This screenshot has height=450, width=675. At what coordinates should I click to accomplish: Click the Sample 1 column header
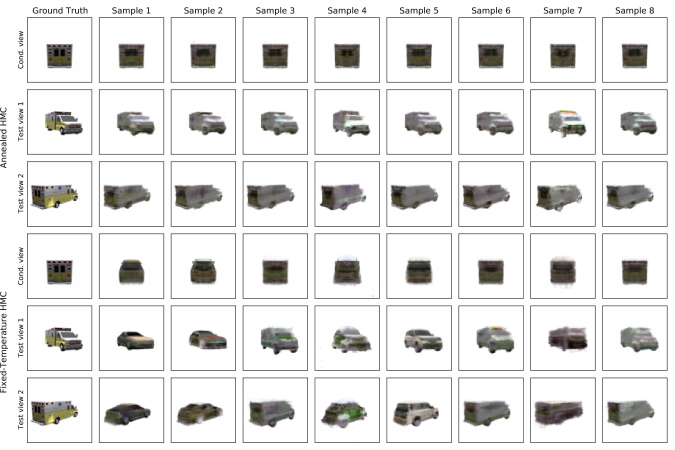tap(131, 10)
